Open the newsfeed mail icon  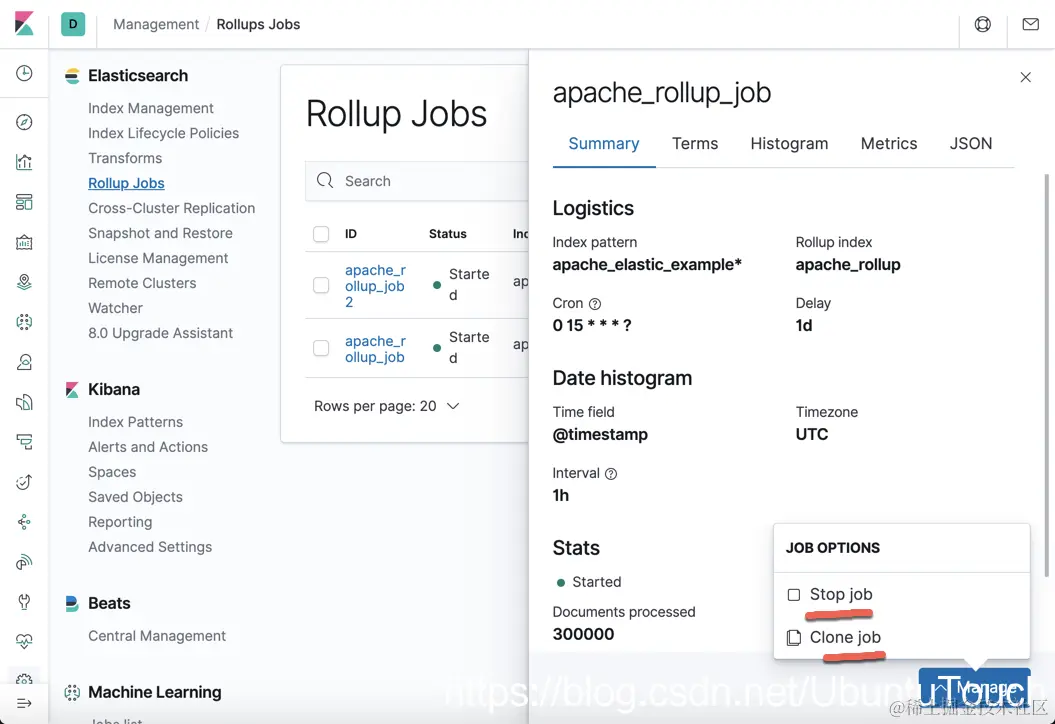(x=1031, y=24)
